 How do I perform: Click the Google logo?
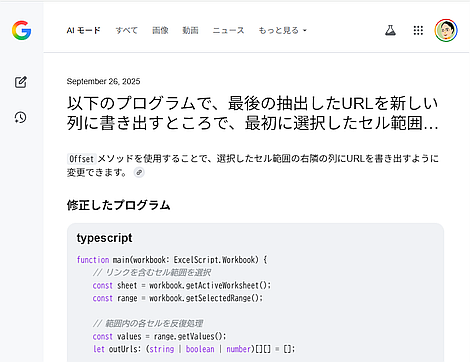pos(22,30)
